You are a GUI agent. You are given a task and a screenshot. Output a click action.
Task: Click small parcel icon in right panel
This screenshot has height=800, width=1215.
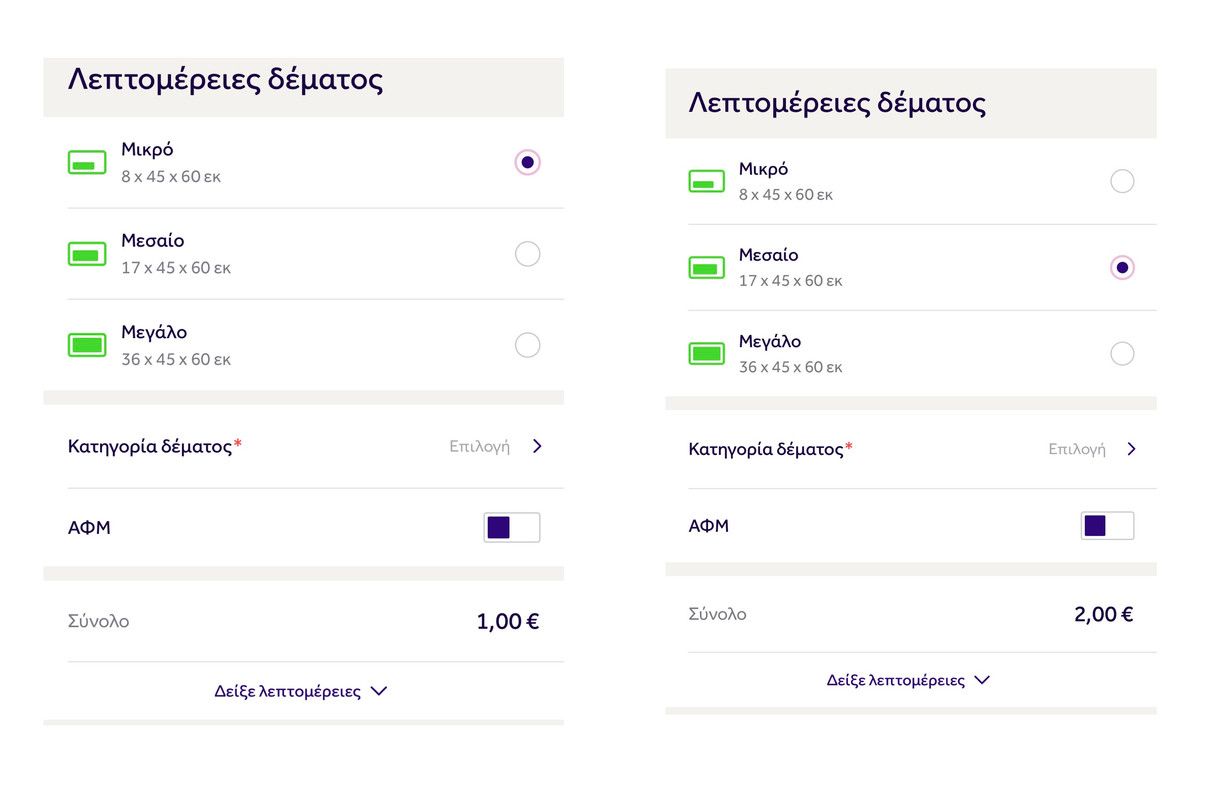coord(707,181)
